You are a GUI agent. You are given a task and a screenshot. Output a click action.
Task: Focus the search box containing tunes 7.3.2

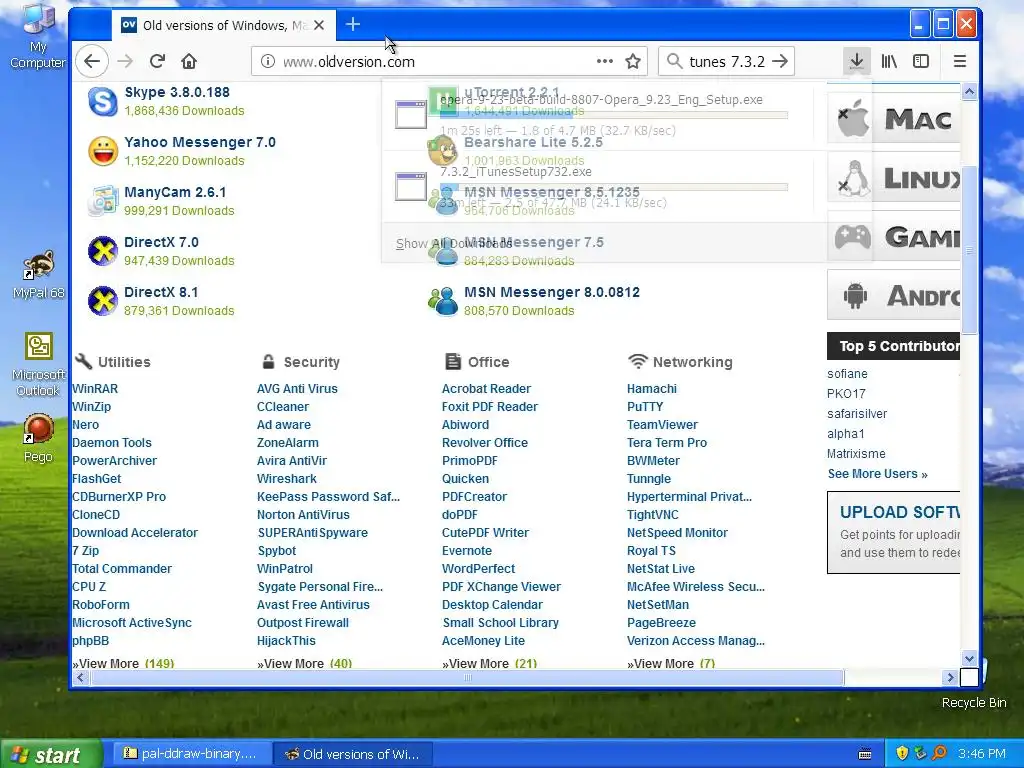[726, 61]
